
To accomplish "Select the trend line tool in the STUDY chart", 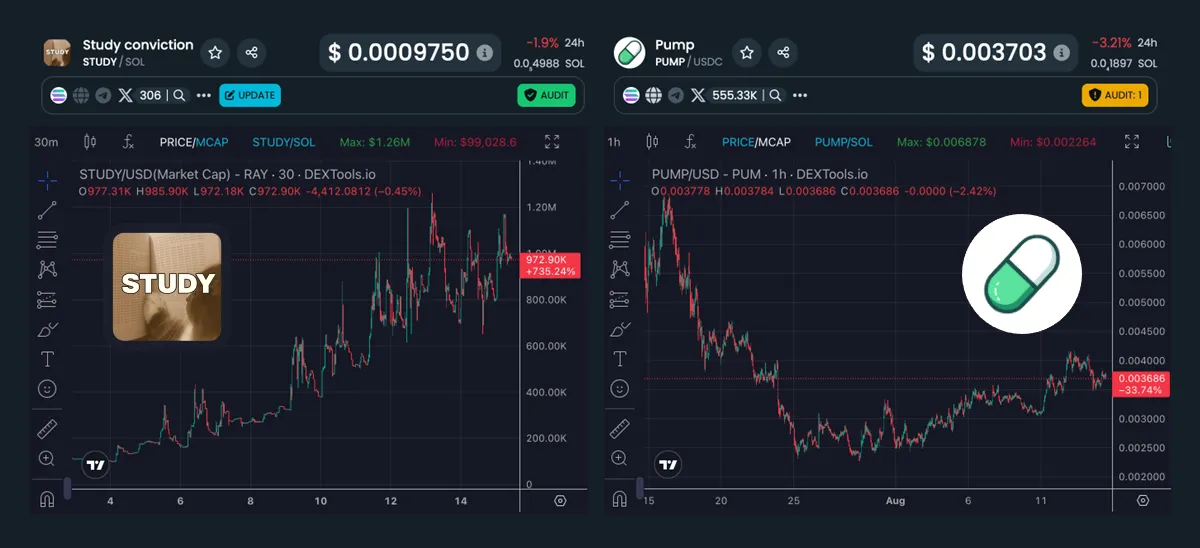I will pos(47,210).
